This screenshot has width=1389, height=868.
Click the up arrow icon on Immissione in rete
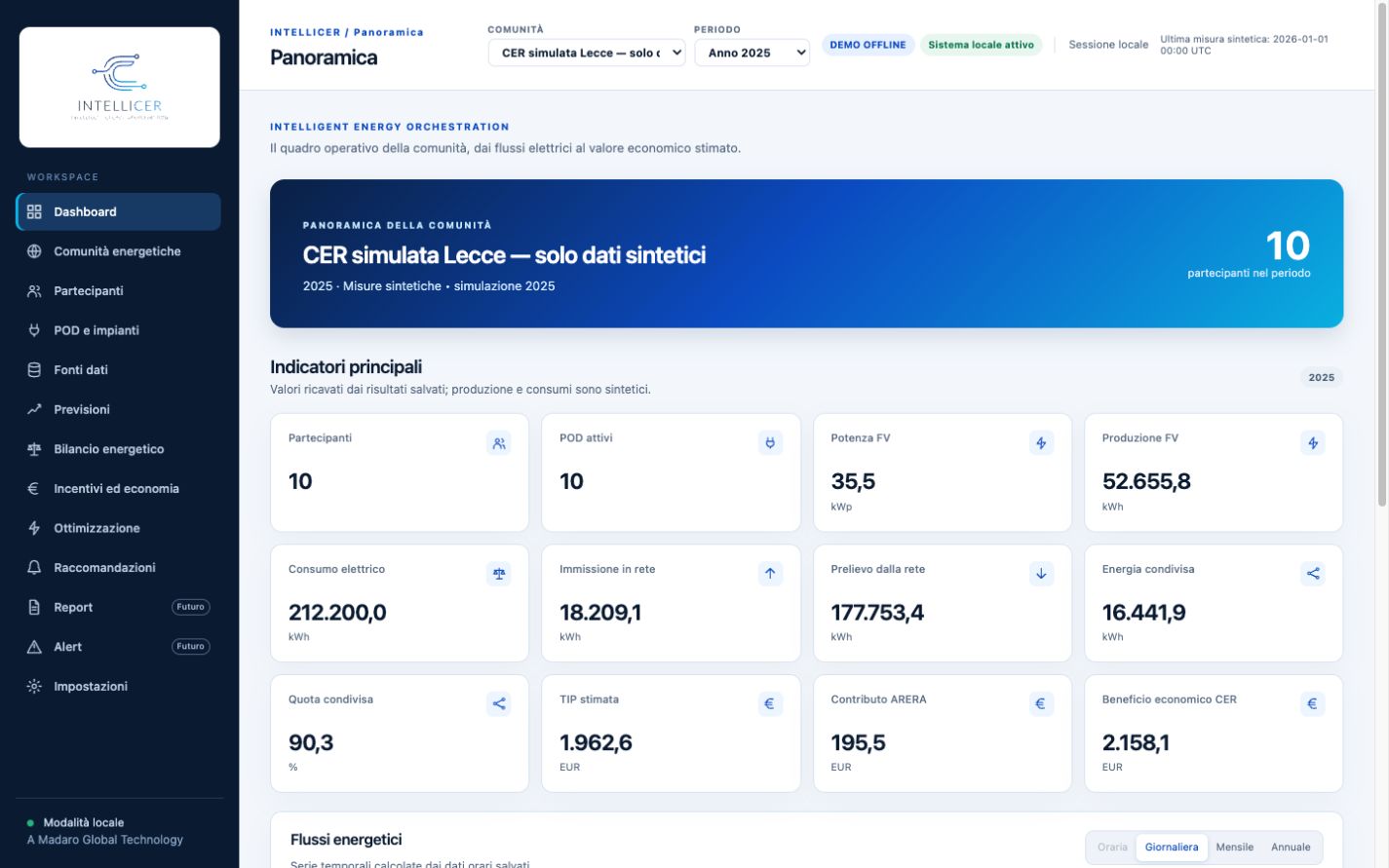tap(770, 574)
